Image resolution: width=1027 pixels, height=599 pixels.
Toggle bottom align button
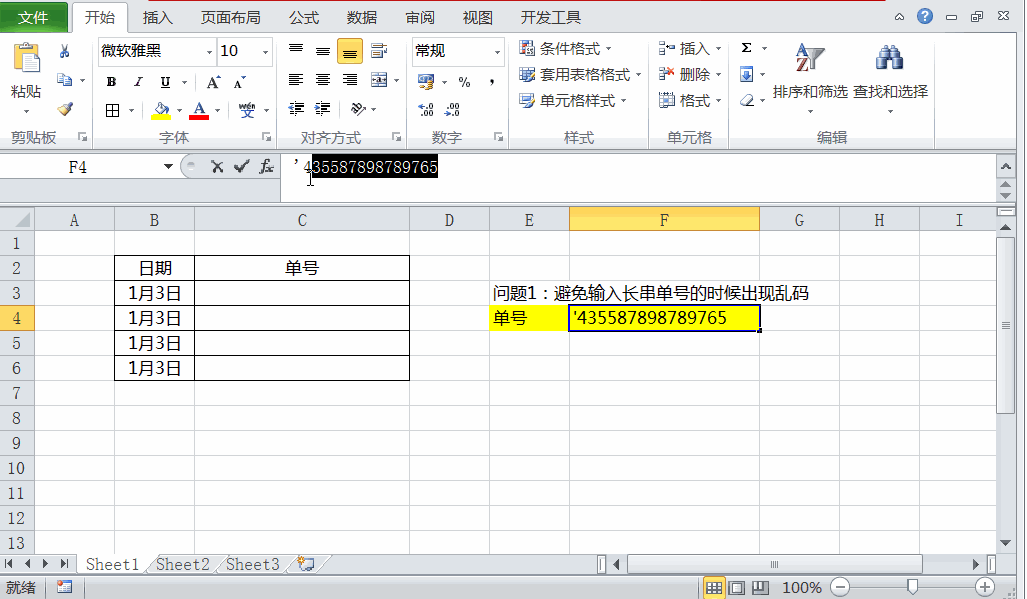pos(350,51)
